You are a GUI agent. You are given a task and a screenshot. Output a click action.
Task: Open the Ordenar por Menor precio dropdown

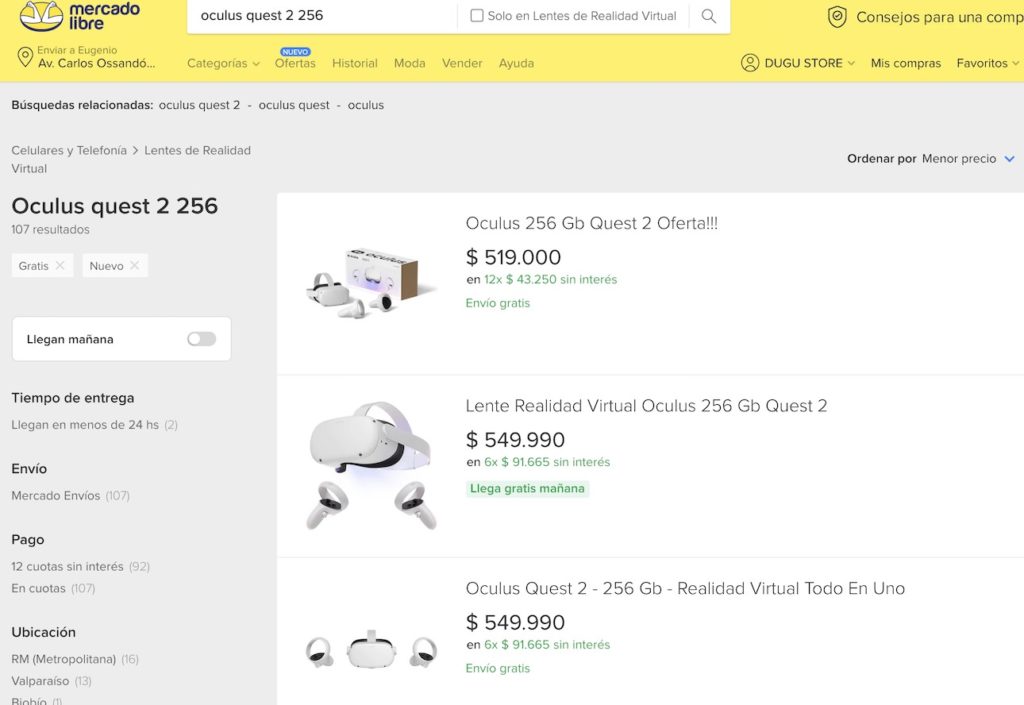967,159
